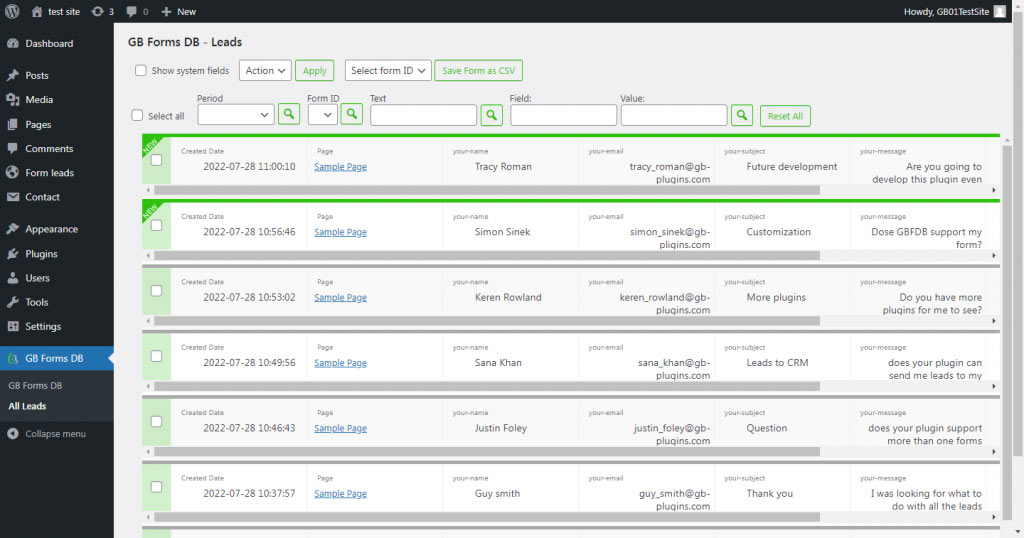Click the Reset All button
This screenshot has width=1024, height=538.
[x=785, y=116]
